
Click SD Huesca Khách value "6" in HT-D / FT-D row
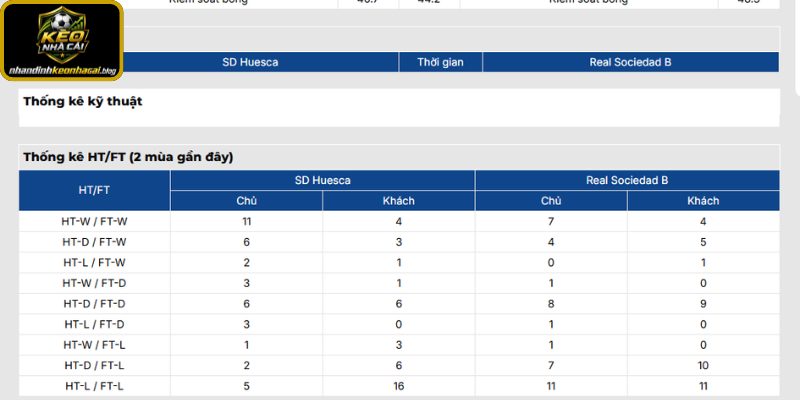pyautogui.click(x=398, y=304)
